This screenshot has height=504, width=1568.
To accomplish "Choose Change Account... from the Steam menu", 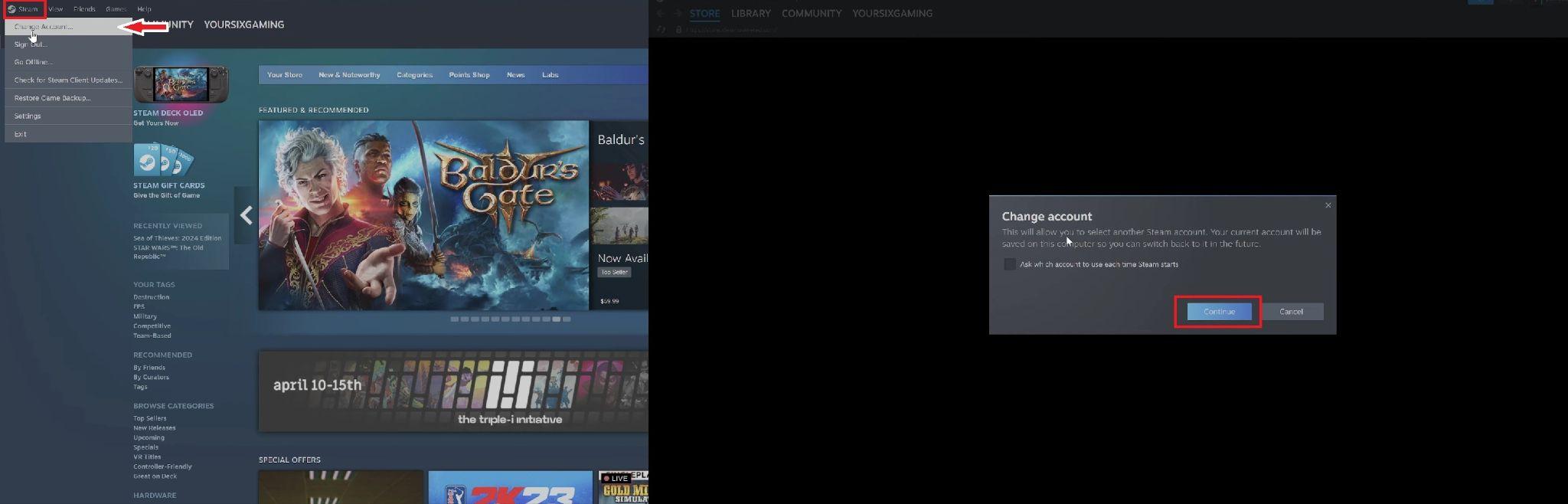I will pyautogui.click(x=68, y=27).
